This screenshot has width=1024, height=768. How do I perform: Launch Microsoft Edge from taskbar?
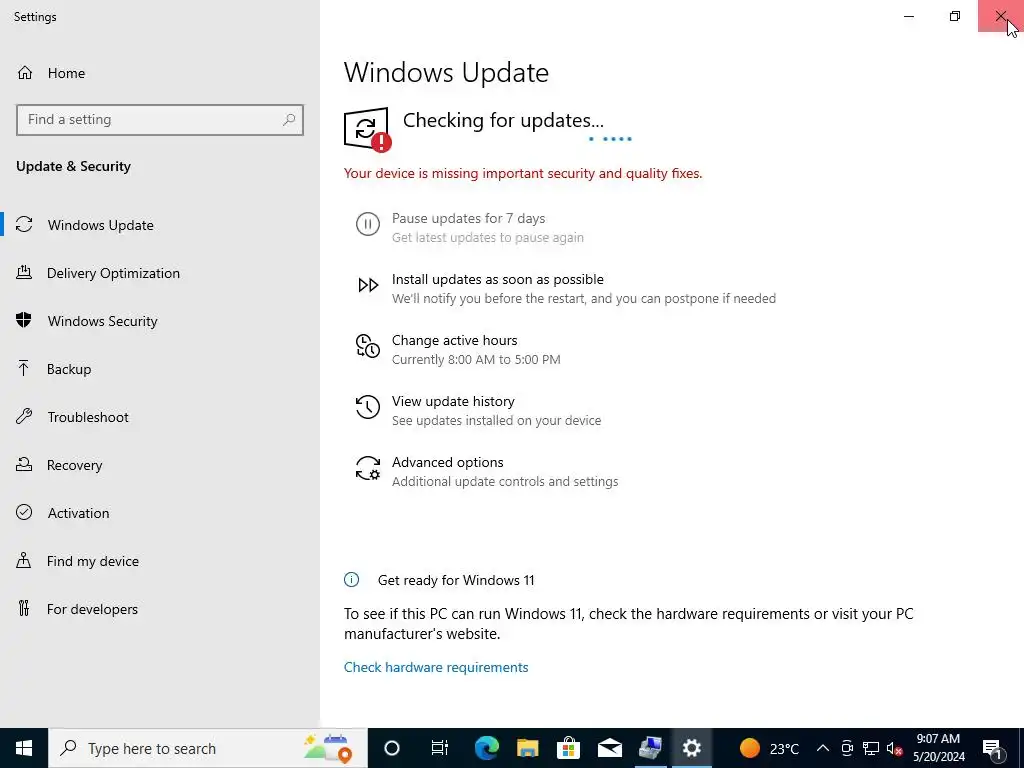[x=487, y=748]
